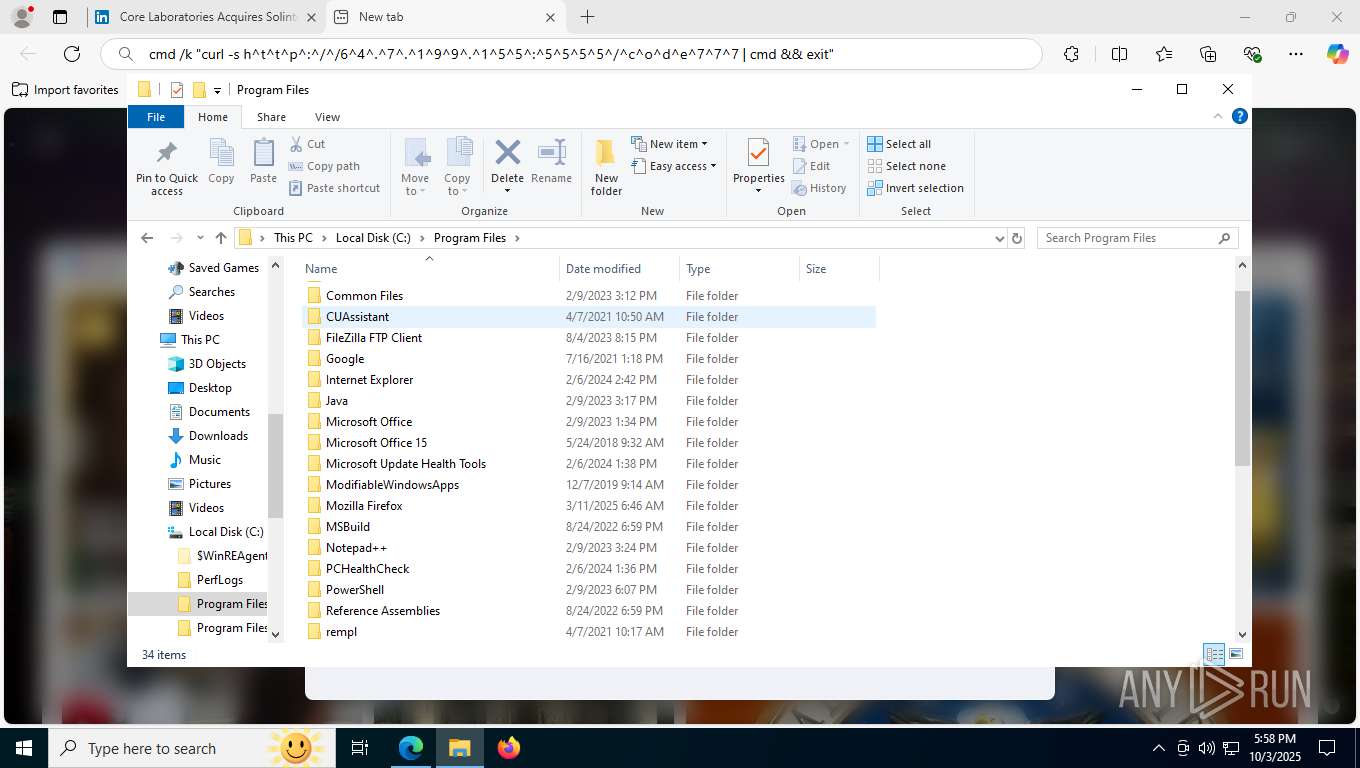The height and width of the screenshot is (768, 1360).
Task: Open the Move to command
Action: [x=415, y=167]
